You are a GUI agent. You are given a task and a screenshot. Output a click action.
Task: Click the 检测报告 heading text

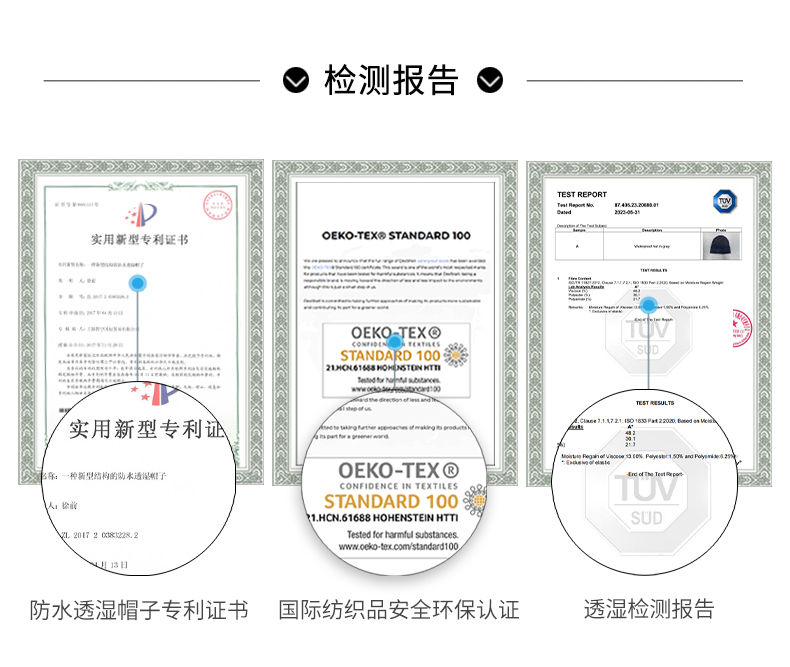pyautogui.click(x=391, y=80)
